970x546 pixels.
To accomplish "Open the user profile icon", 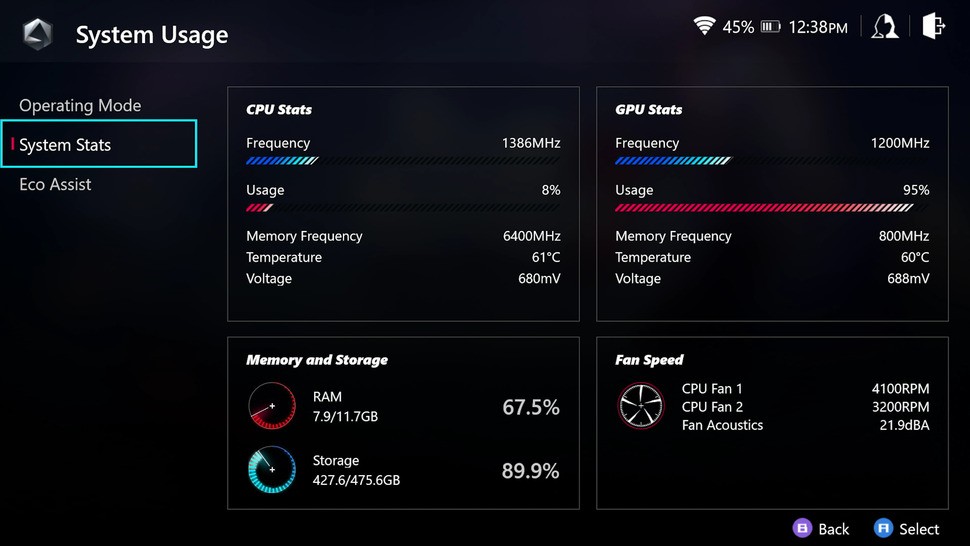I will (x=884, y=27).
